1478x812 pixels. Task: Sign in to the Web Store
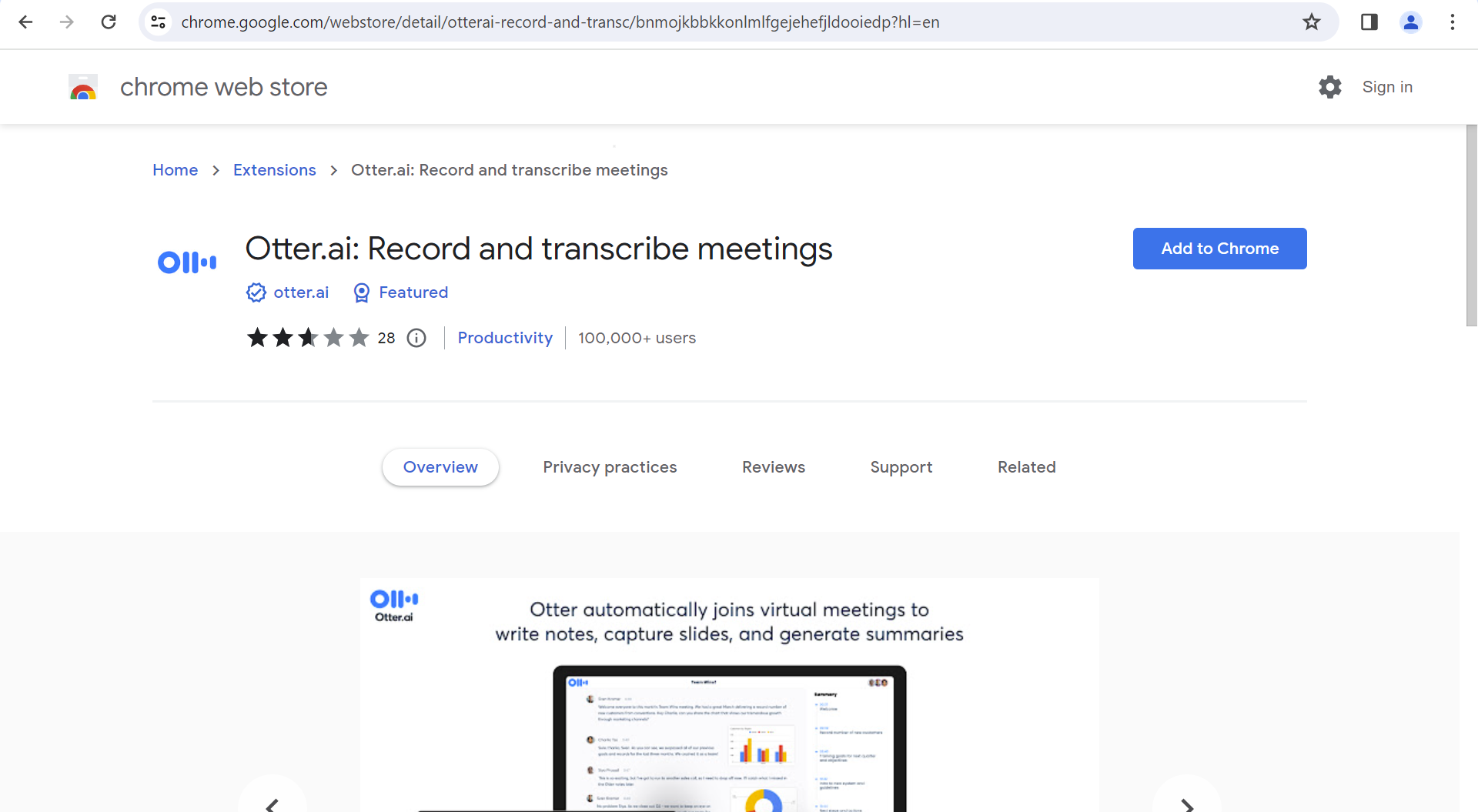click(1387, 87)
